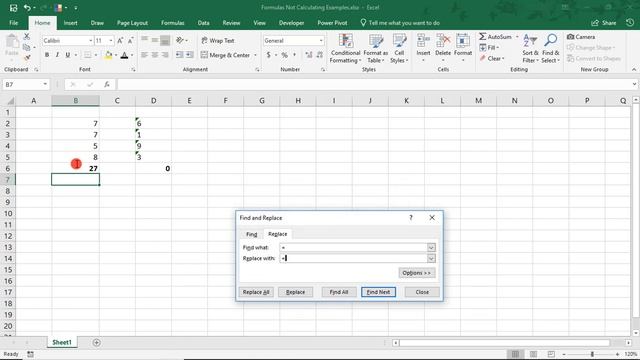The width and height of the screenshot is (640, 360).
Task: Click the Paste clipboard icon
Action: click(12, 41)
